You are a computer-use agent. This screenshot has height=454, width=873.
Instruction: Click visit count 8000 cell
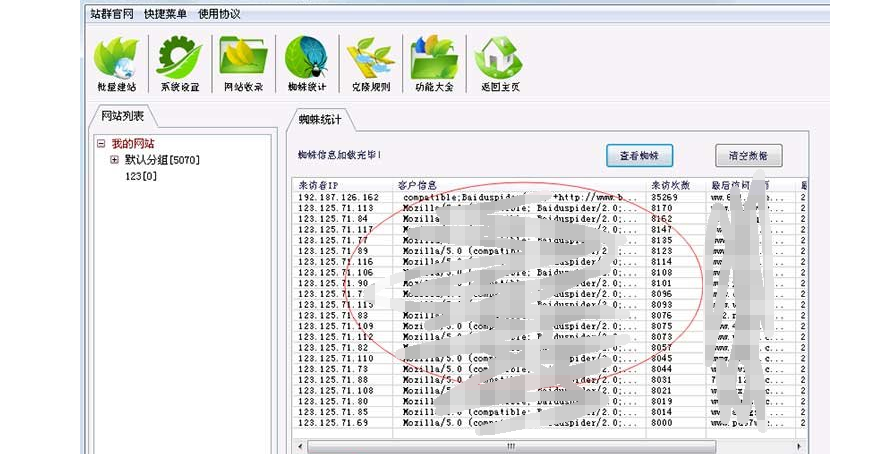661,422
